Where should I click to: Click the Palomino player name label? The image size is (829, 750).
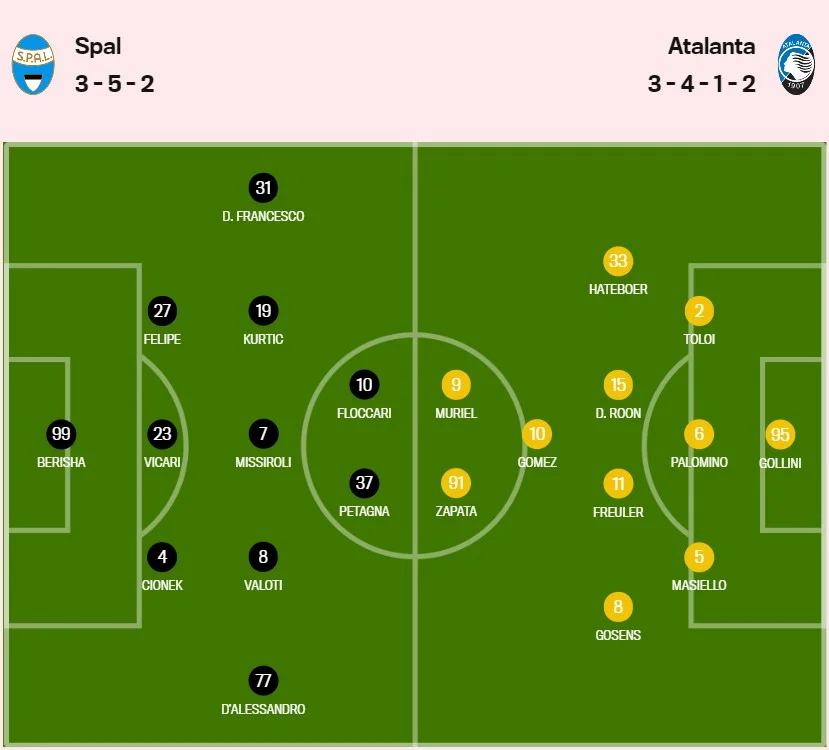(699, 462)
